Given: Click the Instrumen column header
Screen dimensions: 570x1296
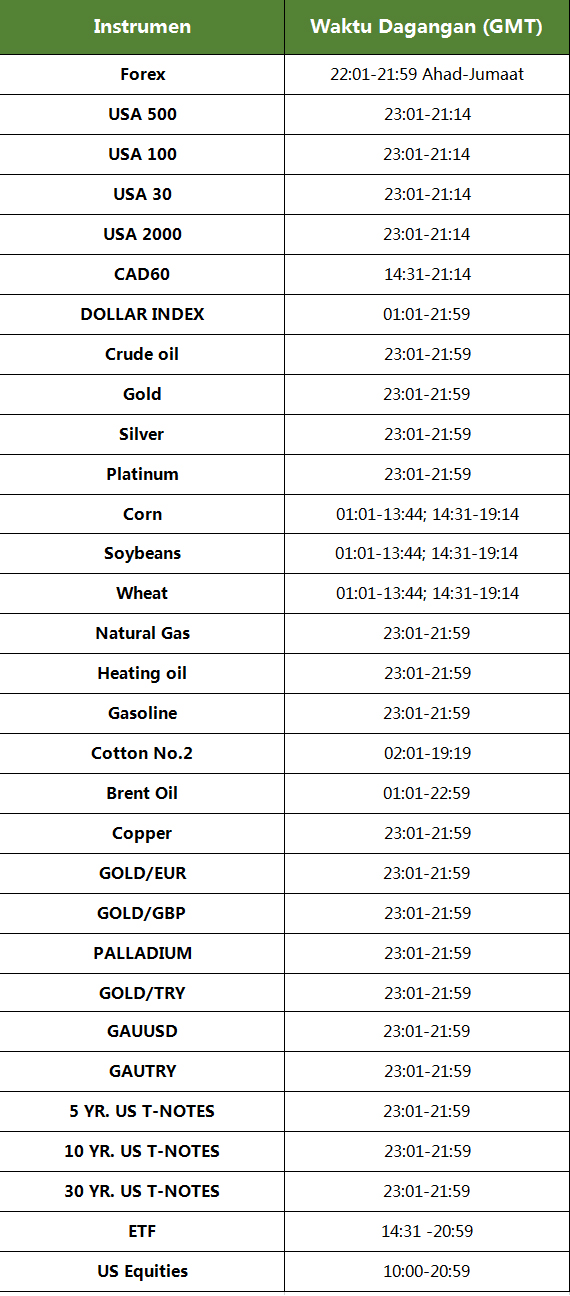Looking at the screenshot, I should [x=142, y=27].
